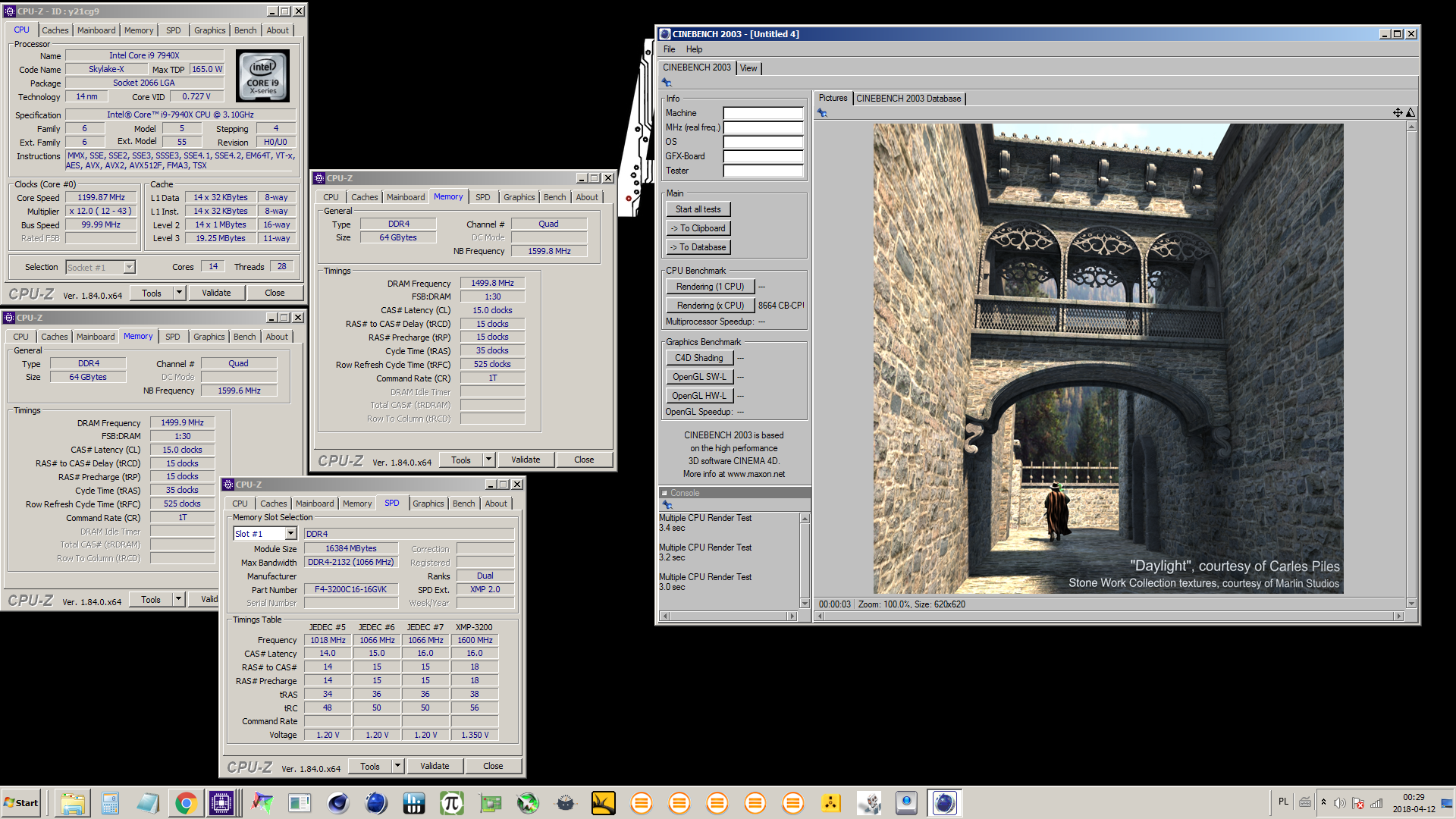Click the CPU-Z taskbar icon
This screenshot has height=819, width=1456.
coord(222,803)
